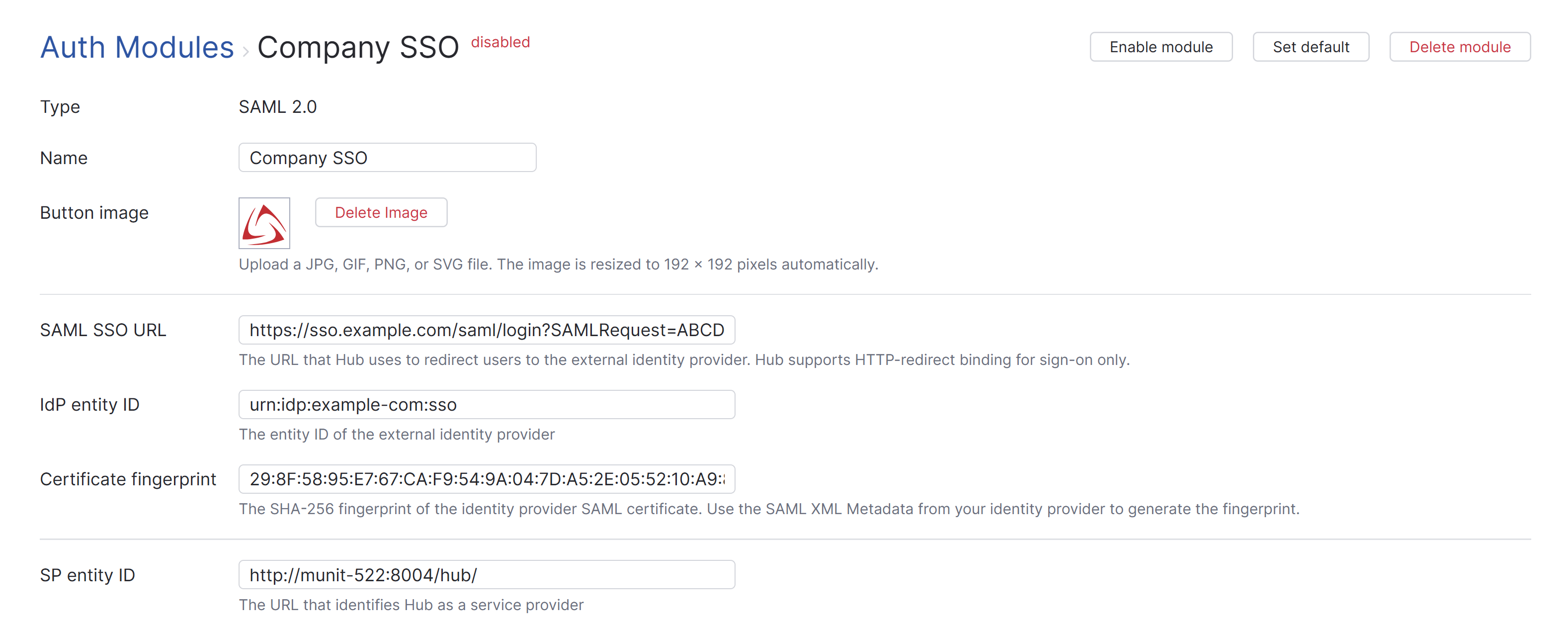Set Company SSO as default module
Viewport: 1568px width, 625px height.
[x=1310, y=46]
